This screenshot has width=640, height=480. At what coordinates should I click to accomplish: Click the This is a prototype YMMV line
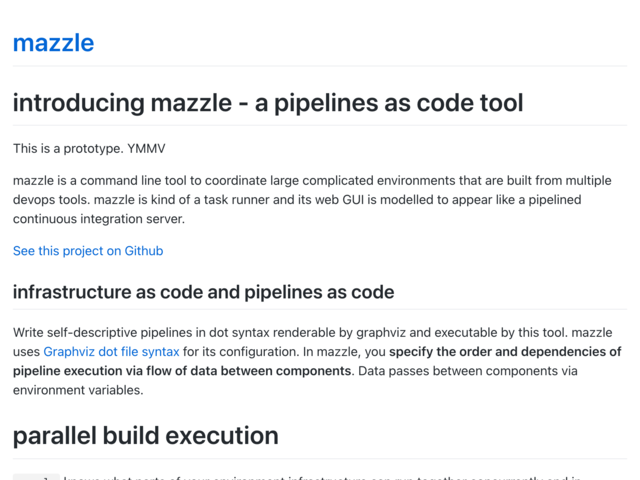[x=89, y=148]
